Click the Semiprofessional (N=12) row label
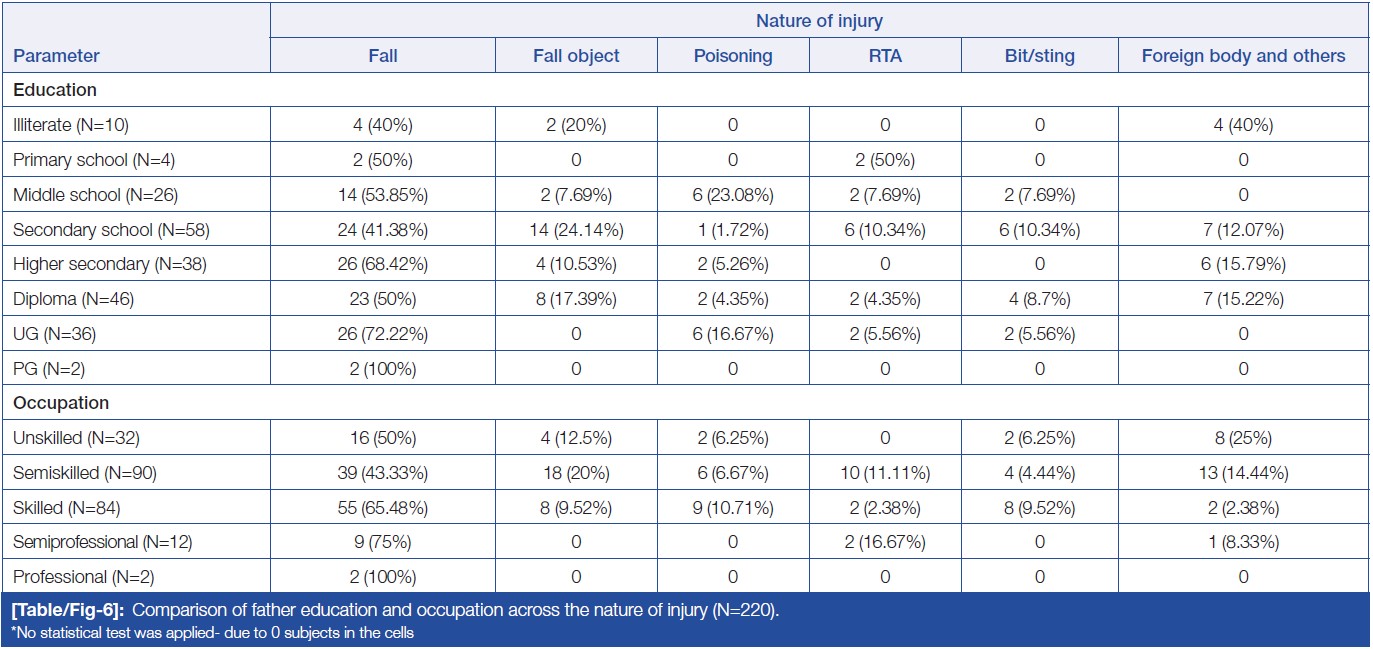The height and width of the screenshot is (649, 1373). (102, 542)
